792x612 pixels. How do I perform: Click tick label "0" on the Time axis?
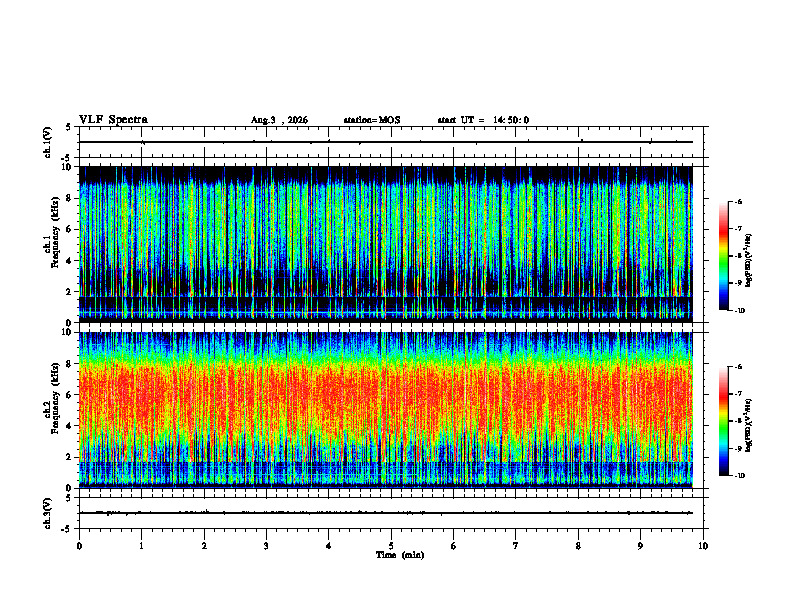[79, 546]
